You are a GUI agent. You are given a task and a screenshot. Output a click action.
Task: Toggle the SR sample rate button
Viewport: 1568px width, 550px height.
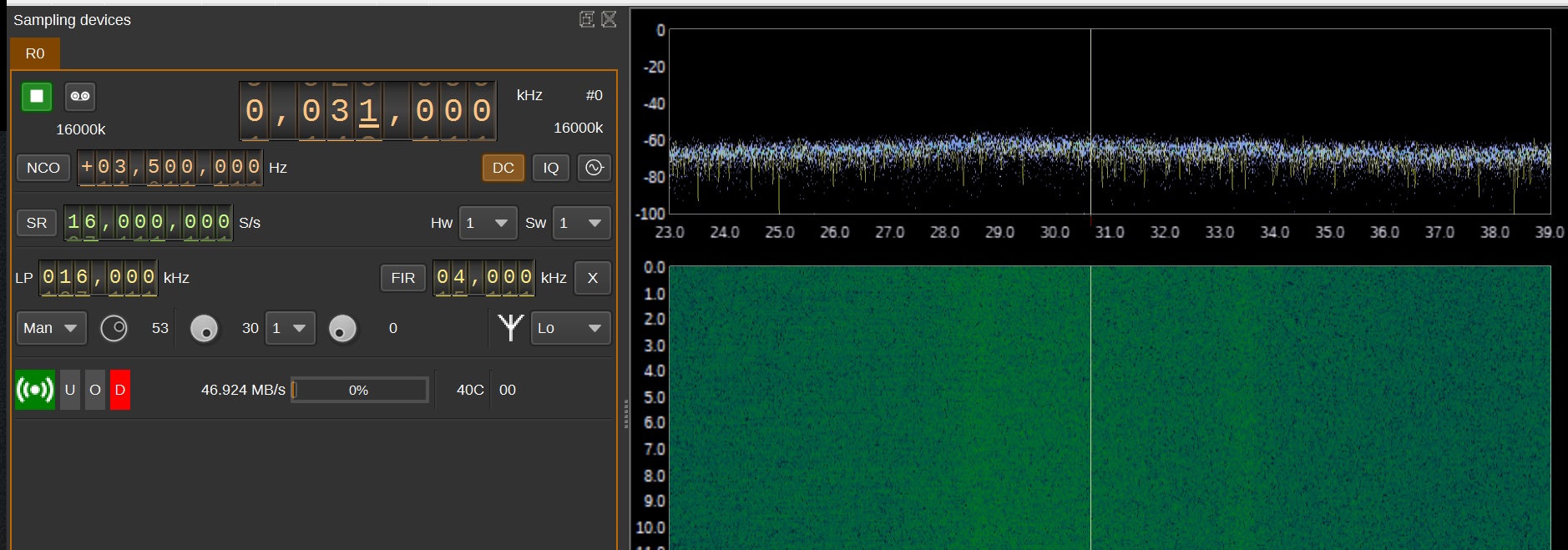pos(37,223)
